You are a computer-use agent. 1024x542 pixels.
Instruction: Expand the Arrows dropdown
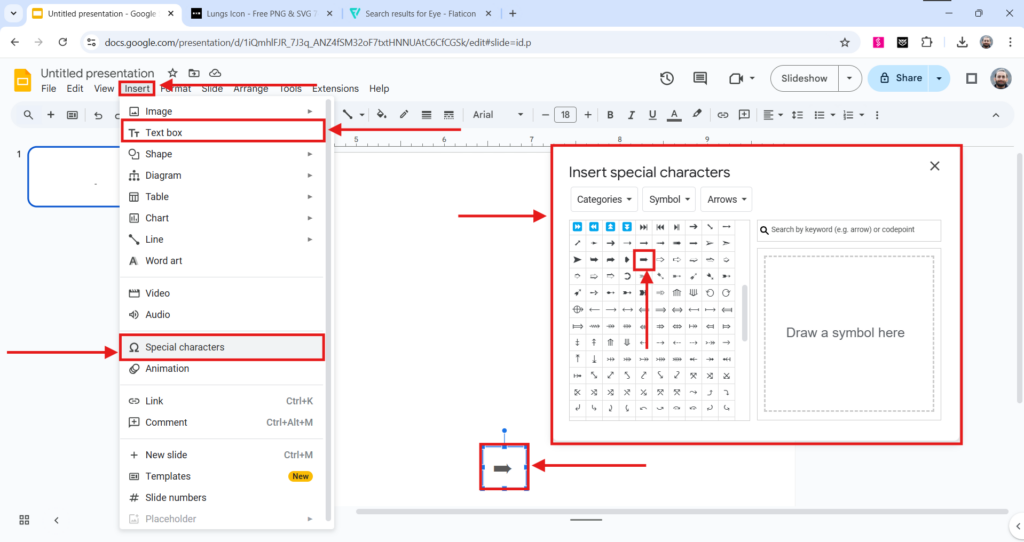[725, 200]
